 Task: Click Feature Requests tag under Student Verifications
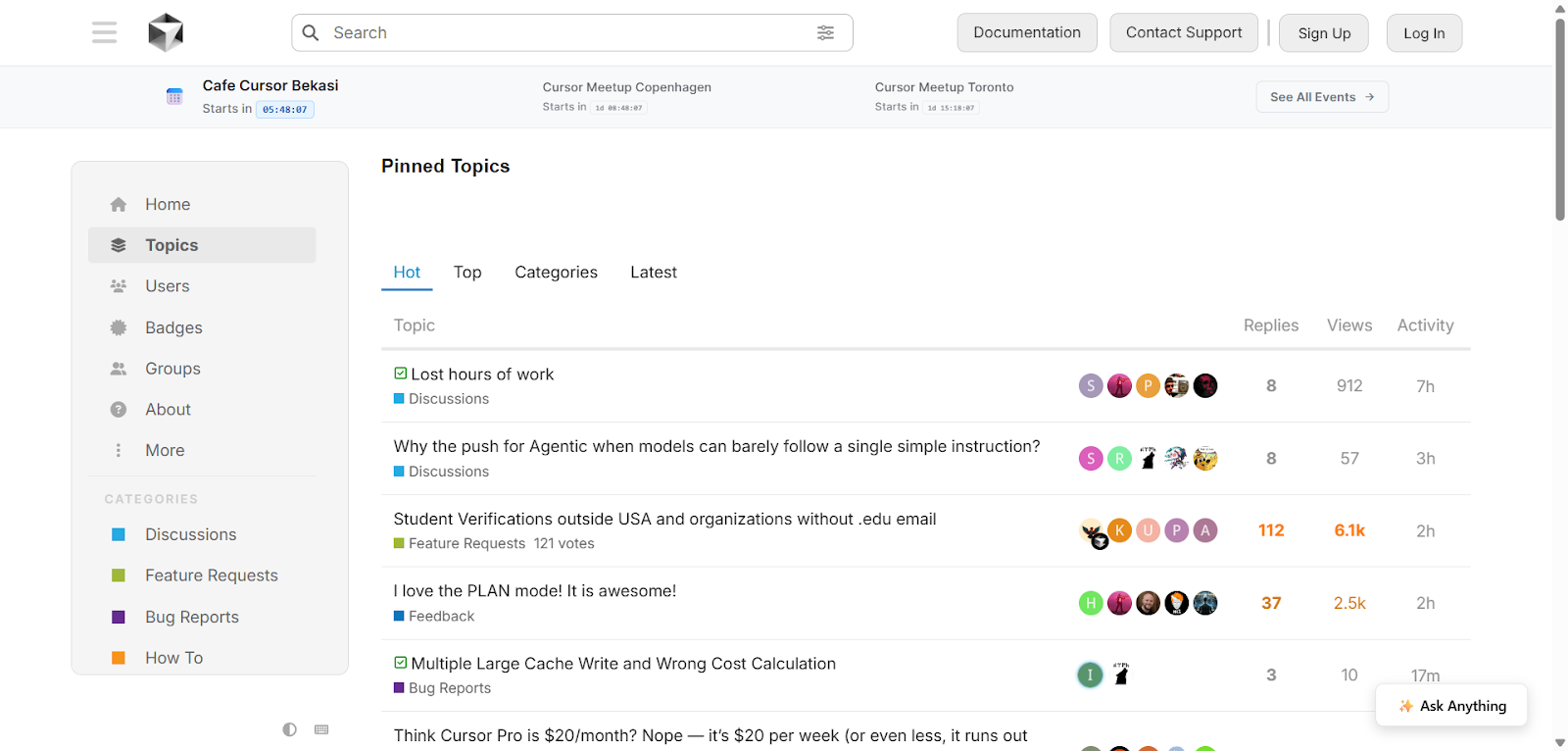click(460, 543)
